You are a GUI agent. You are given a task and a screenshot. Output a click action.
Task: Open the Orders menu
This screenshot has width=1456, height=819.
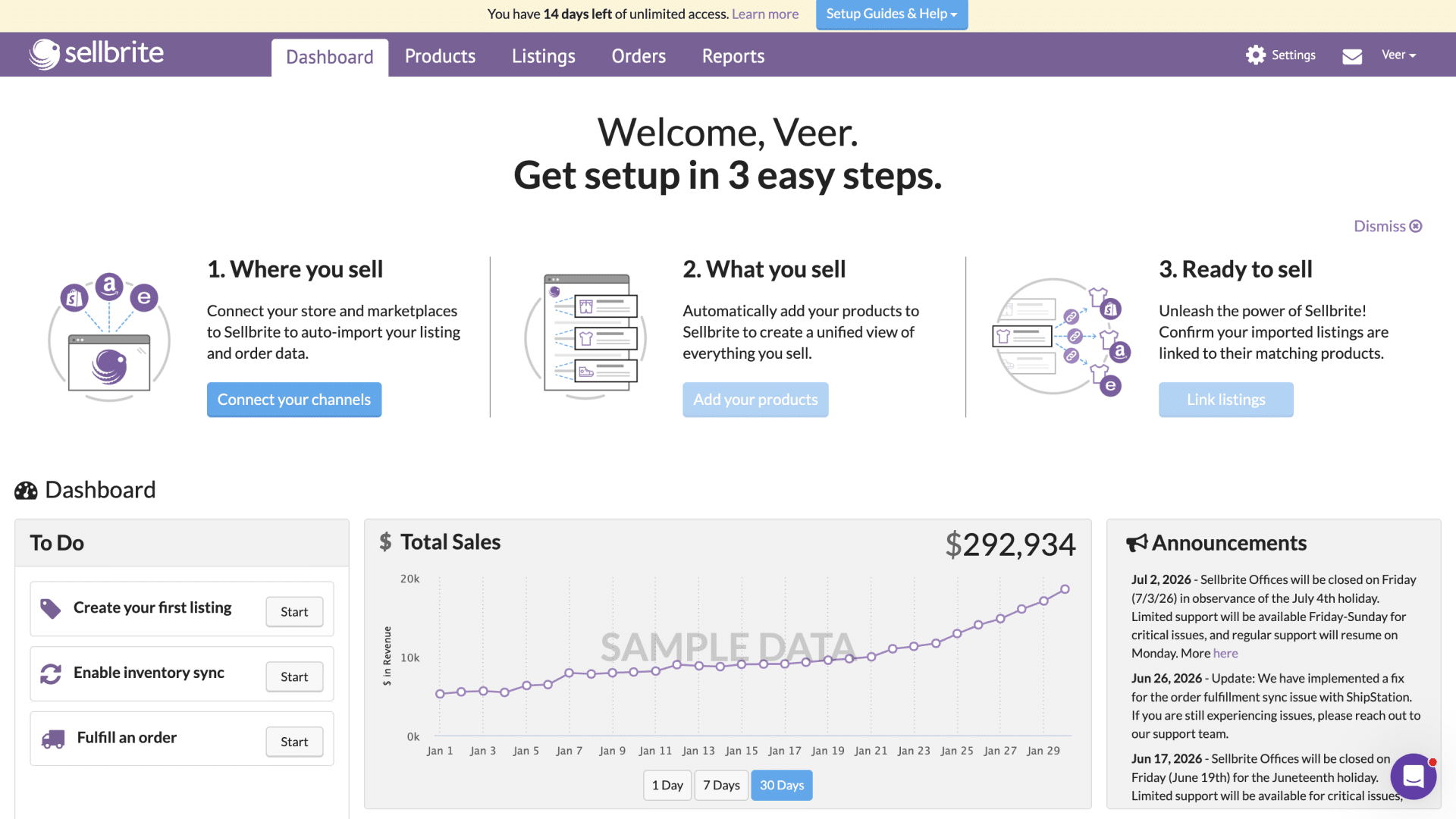tap(639, 56)
